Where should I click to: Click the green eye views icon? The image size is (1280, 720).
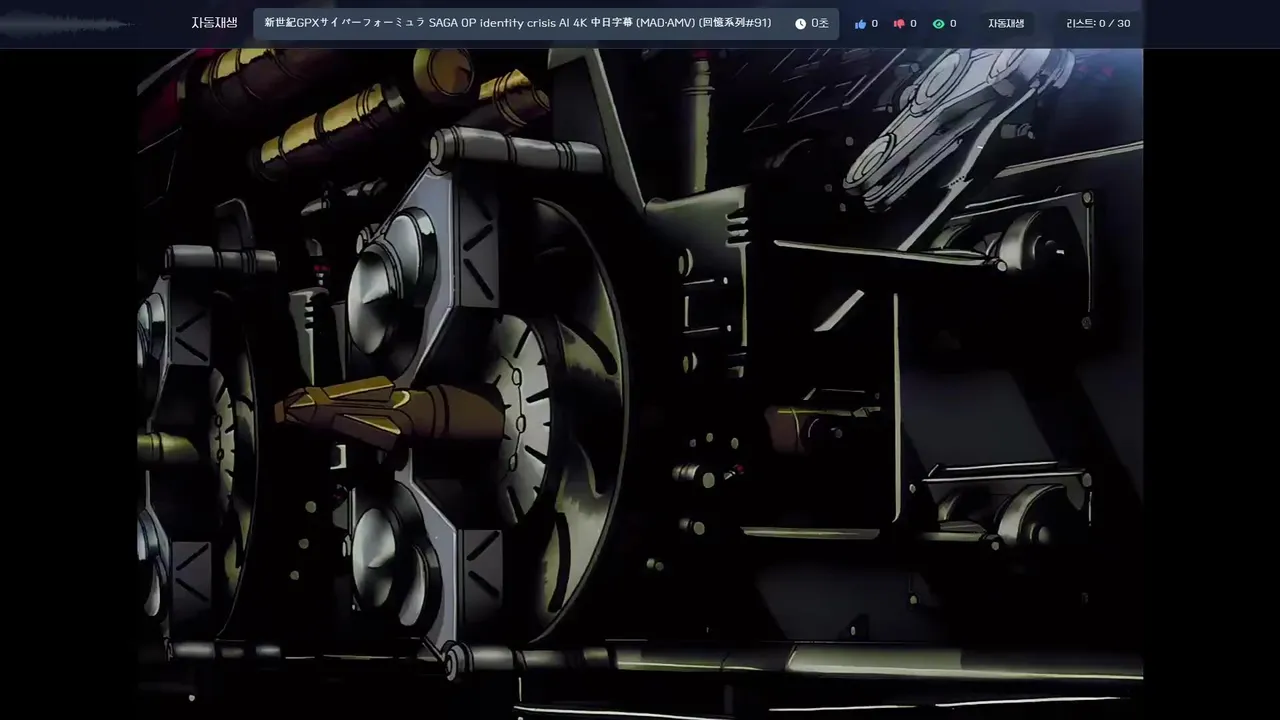(938, 24)
